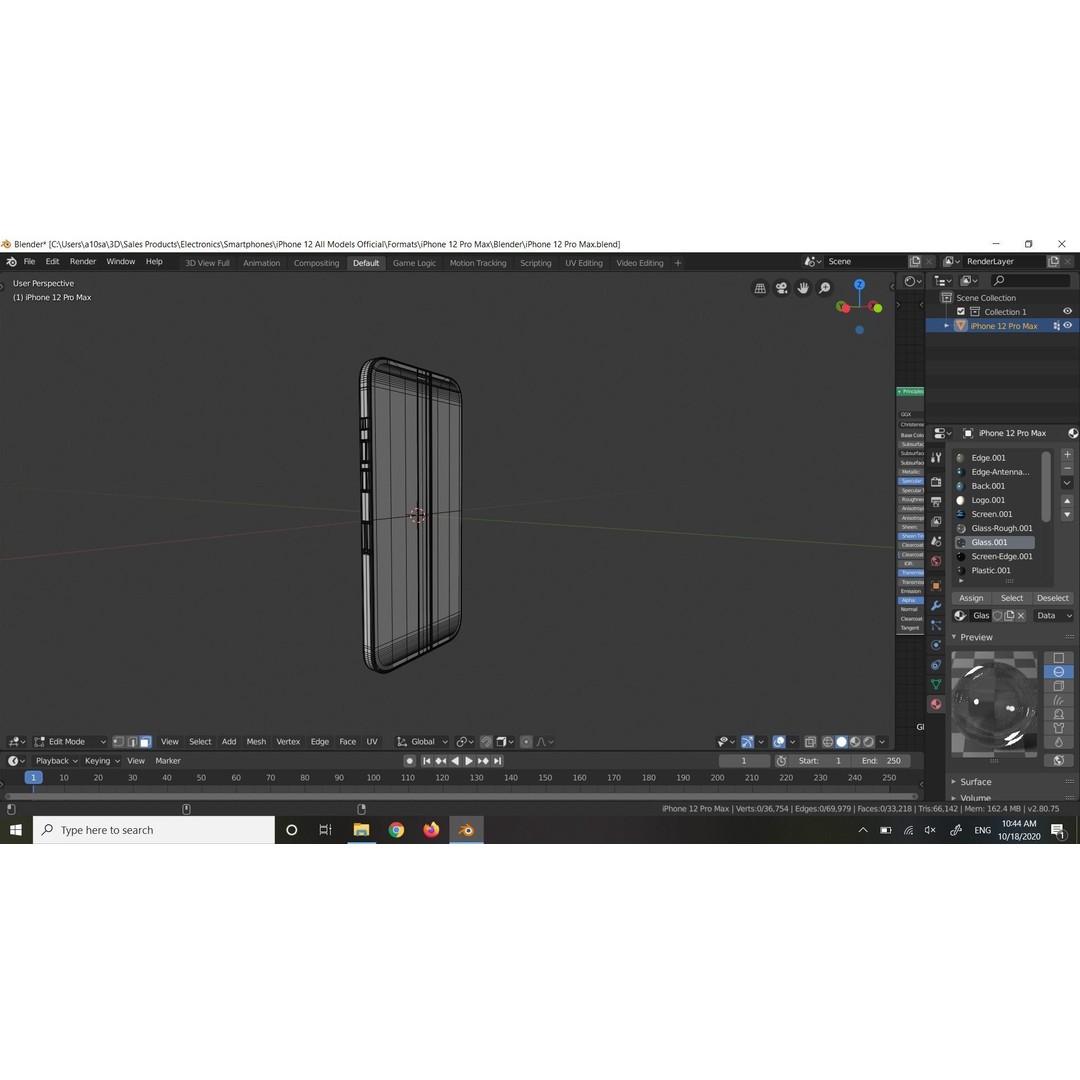Hide iPhone 12 Pro Max object in outliner

[x=1067, y=326]
